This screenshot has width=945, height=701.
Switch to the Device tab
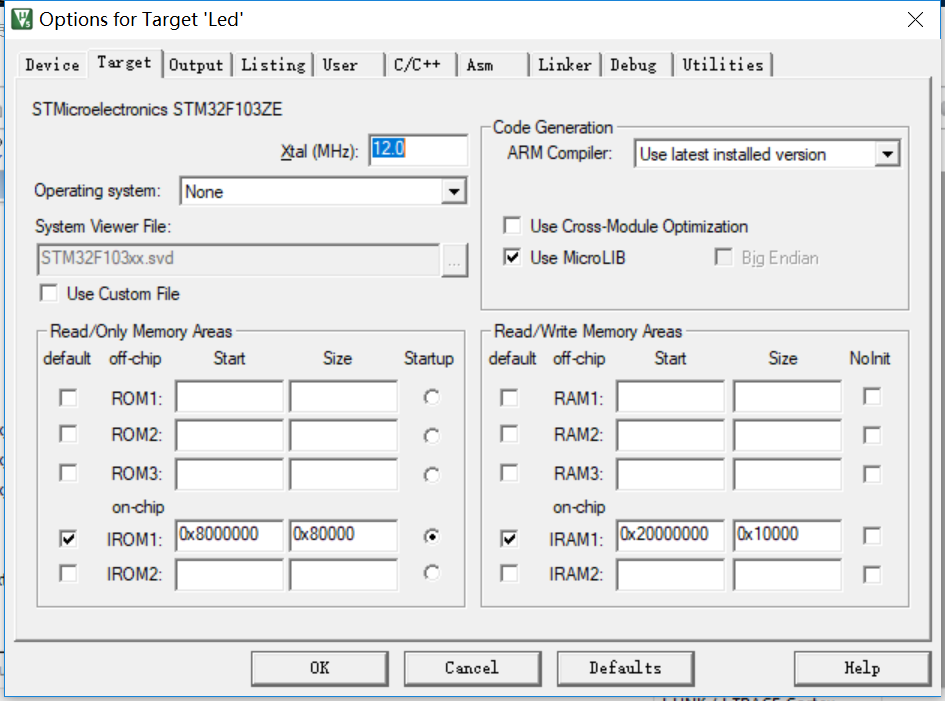(51, 64)
